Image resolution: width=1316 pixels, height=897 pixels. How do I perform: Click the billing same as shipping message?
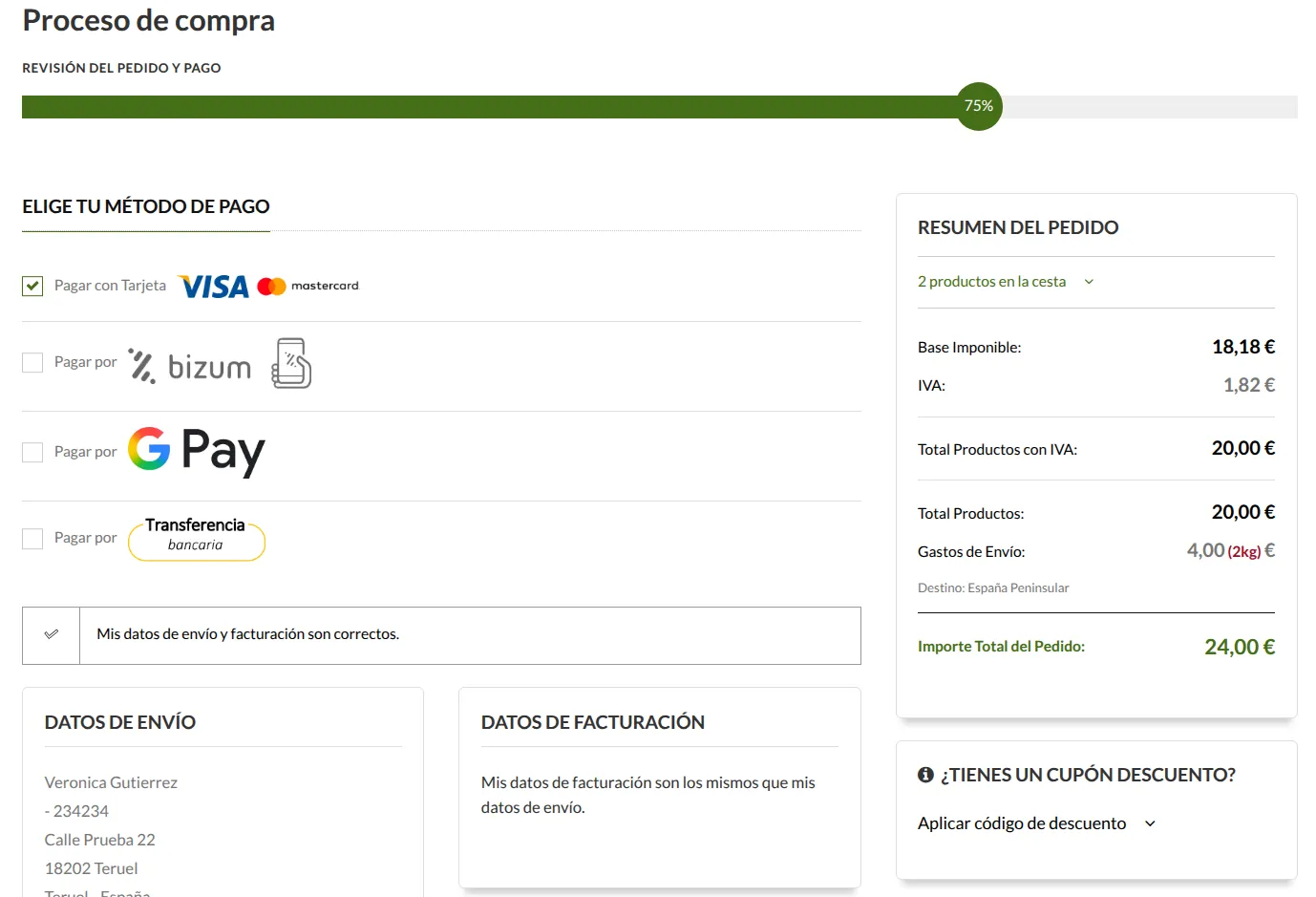(648, 795)
